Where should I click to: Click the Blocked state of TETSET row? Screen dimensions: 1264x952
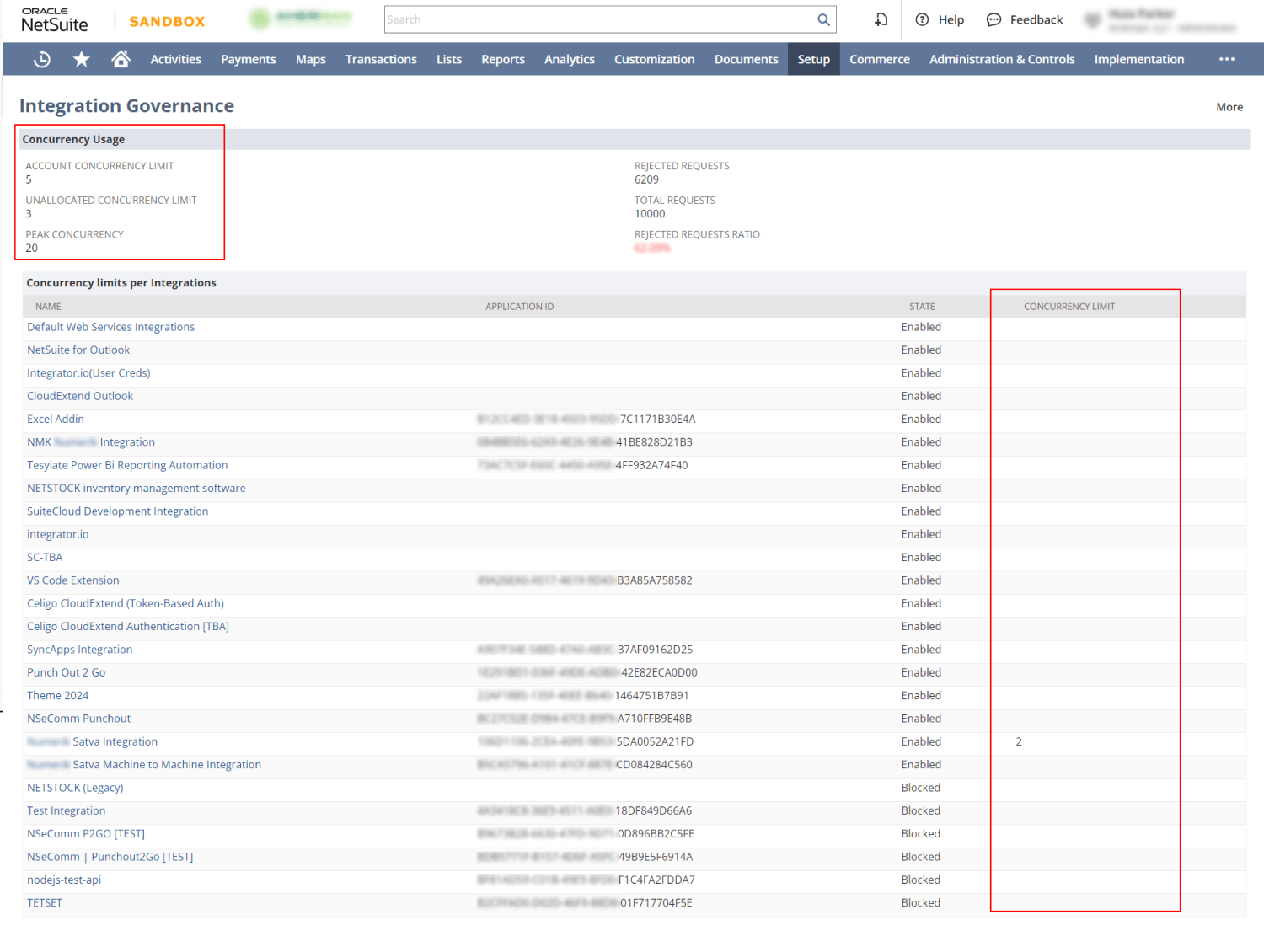point(921,902)
